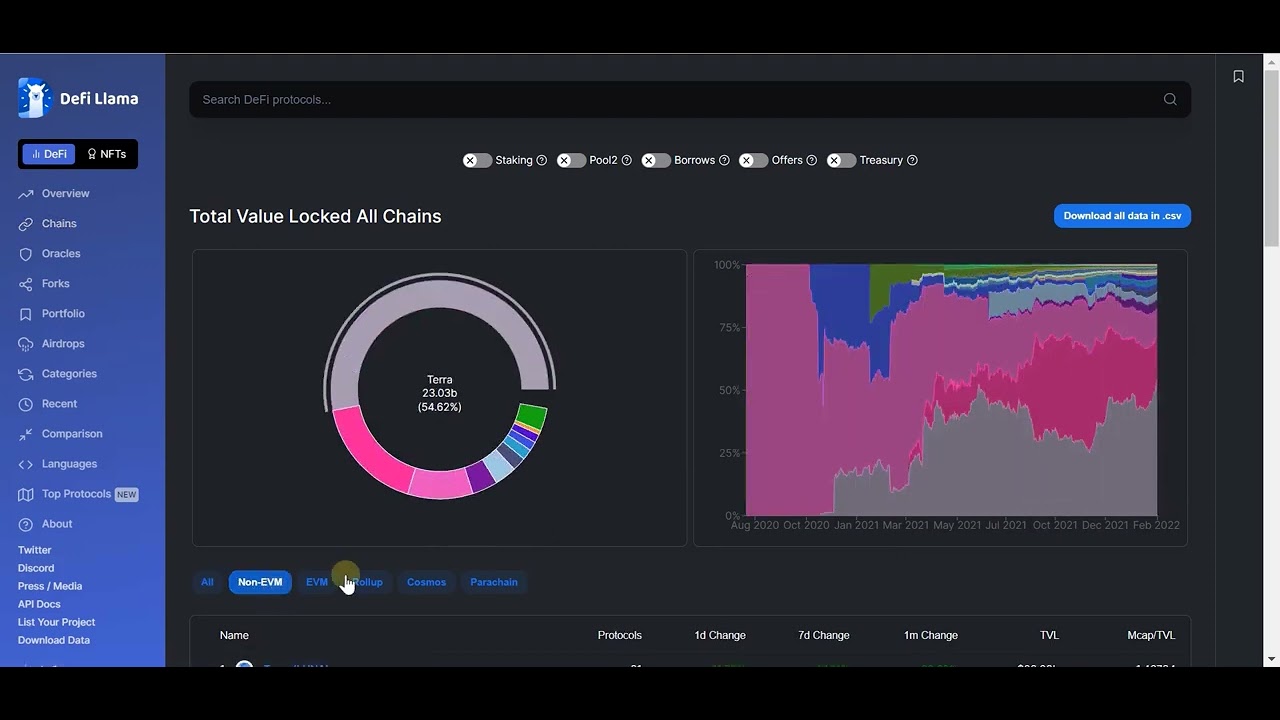Click the Oracles shield icon
Viewport: 1280px width, 720px height.
[x=26, y=254]
